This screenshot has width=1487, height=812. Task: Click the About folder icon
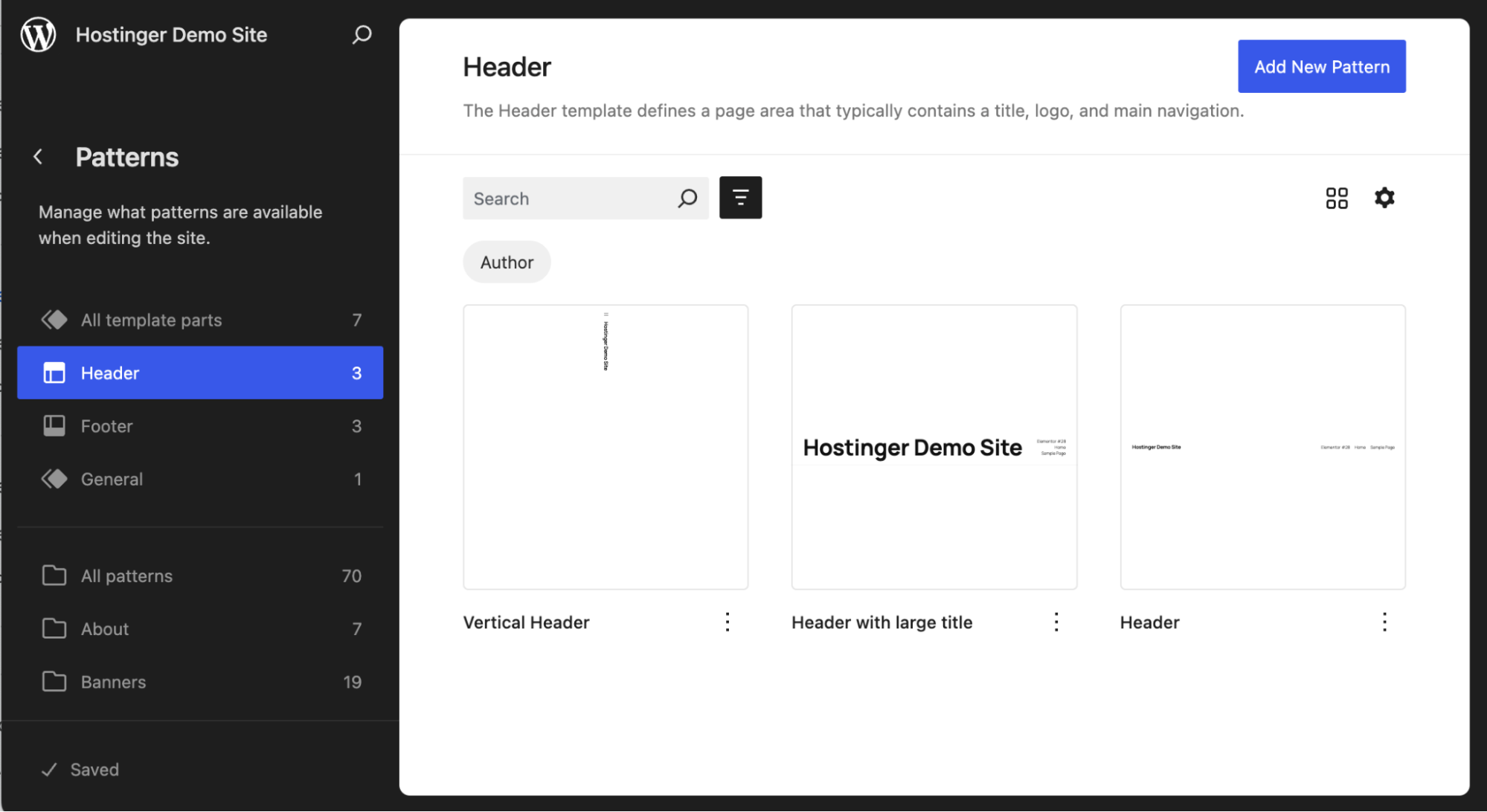(54, 628)
